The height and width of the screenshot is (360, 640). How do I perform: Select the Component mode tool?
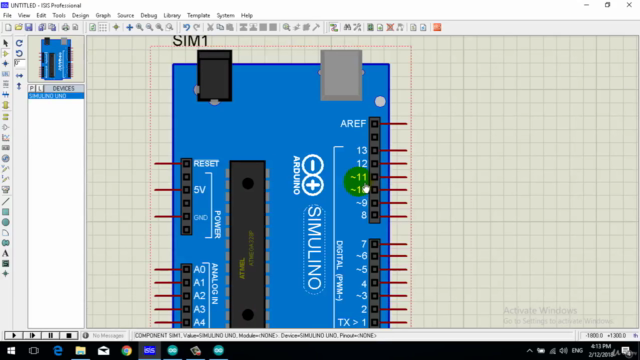coord(6,53)
